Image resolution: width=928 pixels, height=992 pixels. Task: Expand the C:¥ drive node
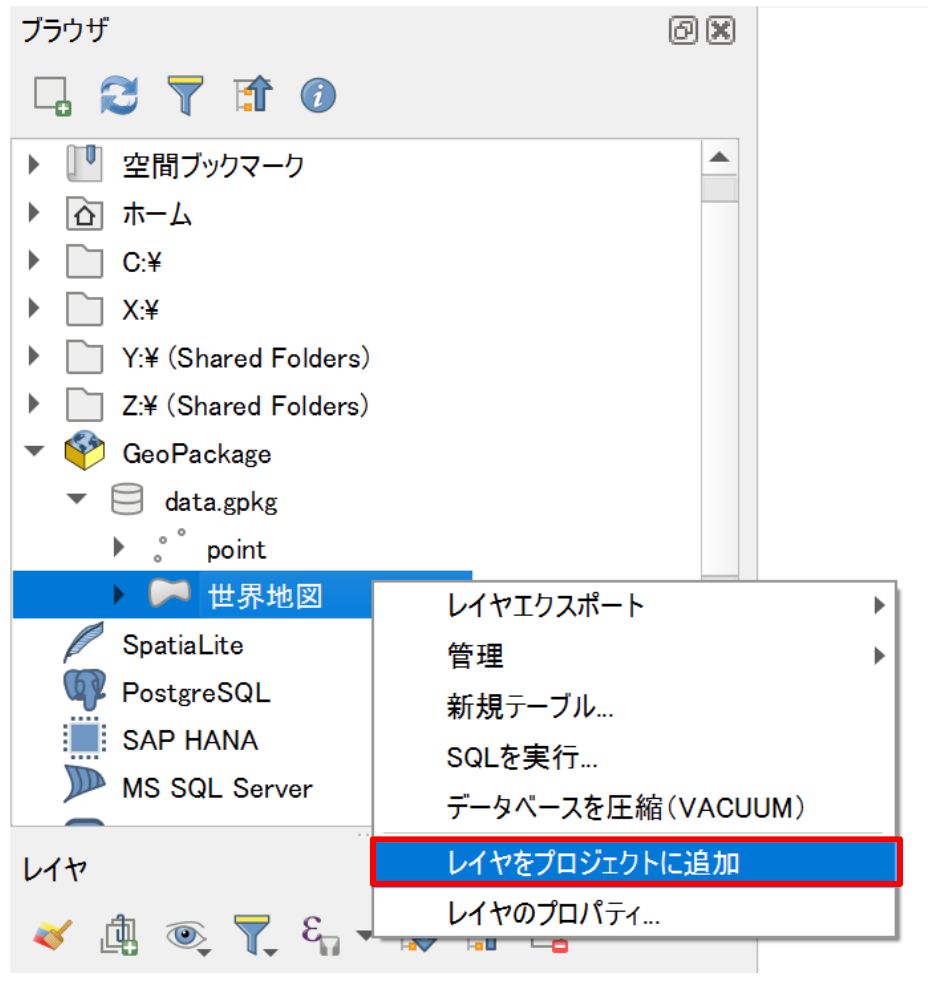click(34, 261)
